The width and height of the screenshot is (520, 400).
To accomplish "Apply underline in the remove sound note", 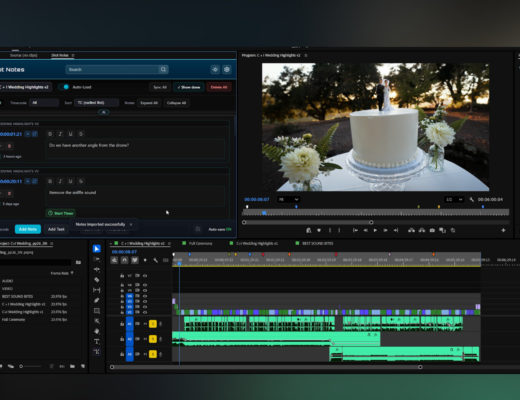I will tap(70, 181).
